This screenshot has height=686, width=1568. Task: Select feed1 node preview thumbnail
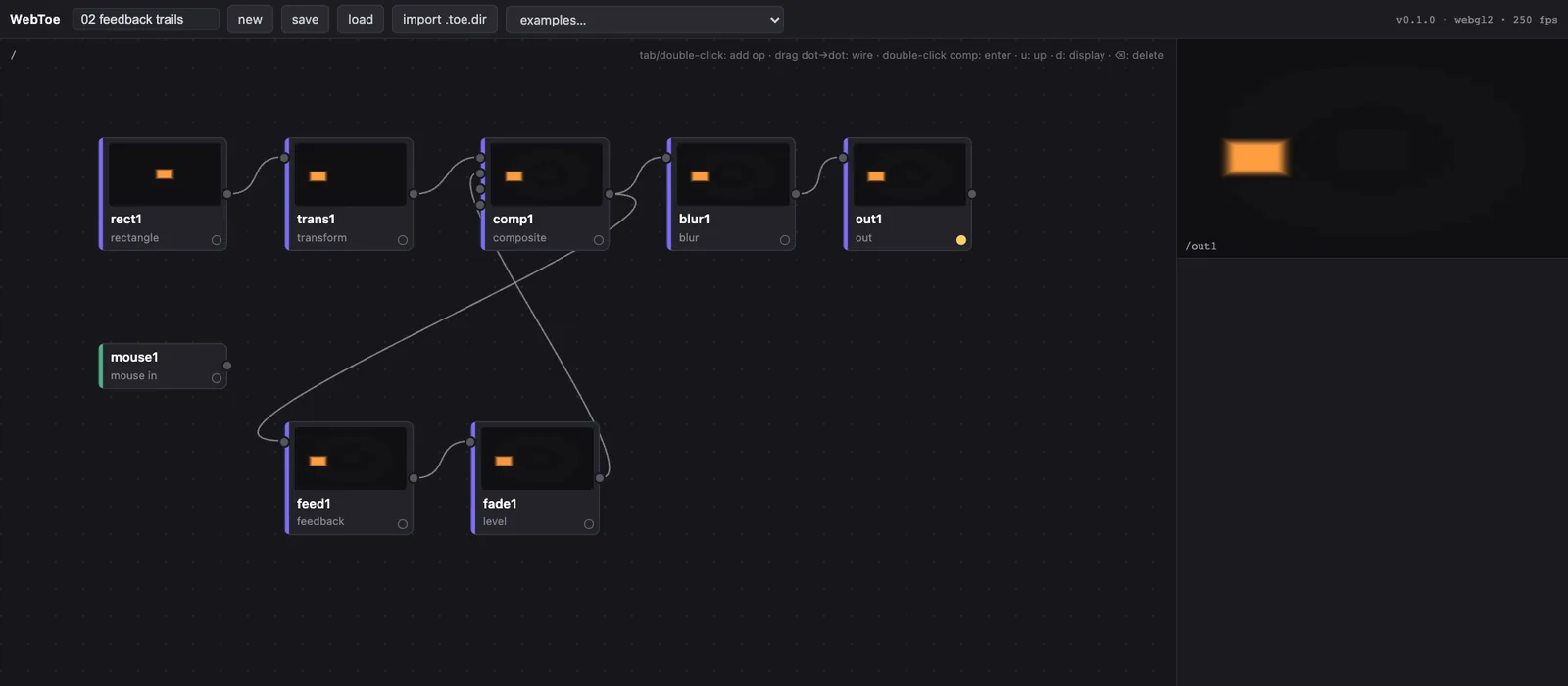point(351,458)
